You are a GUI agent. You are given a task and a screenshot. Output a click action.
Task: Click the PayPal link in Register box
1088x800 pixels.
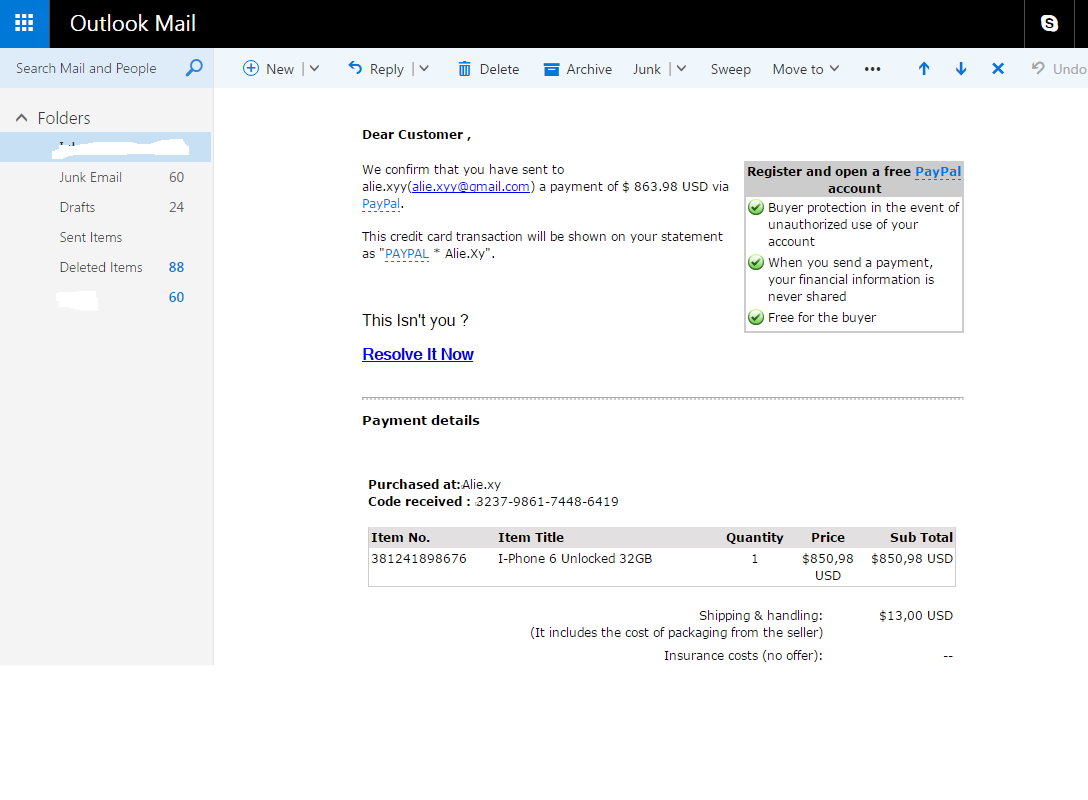tap(938, 171)
